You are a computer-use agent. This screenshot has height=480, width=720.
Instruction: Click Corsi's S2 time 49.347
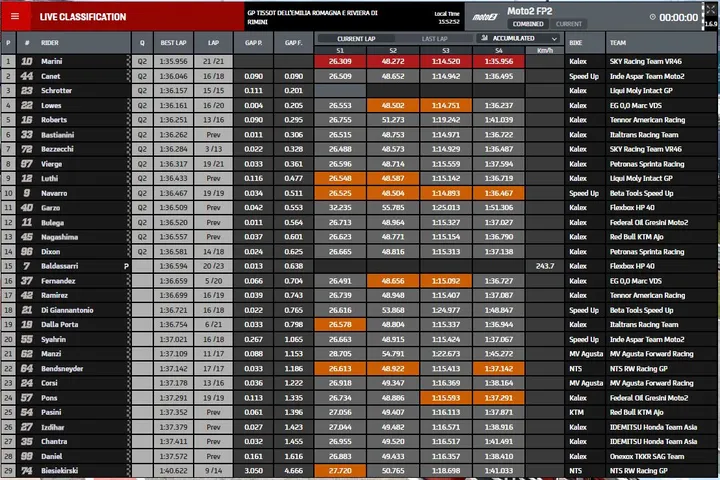[393, 383]
